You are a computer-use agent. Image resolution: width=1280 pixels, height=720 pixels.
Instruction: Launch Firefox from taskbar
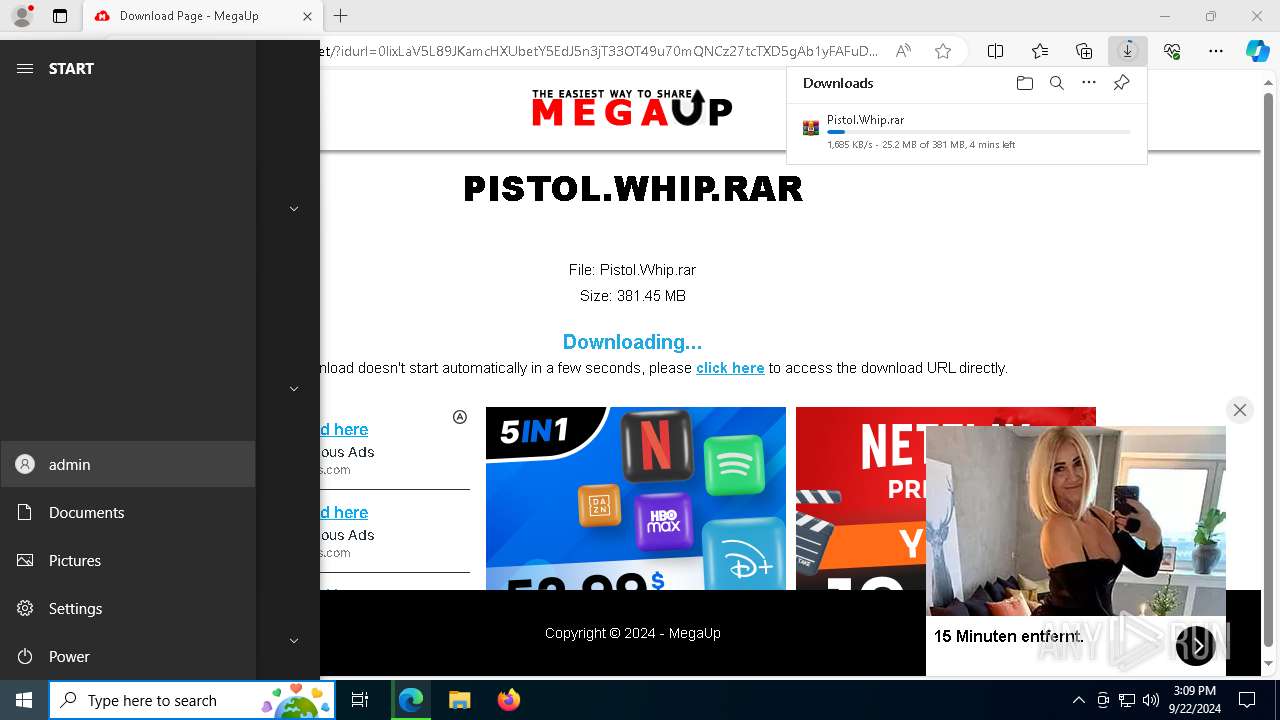pos(508,700)
